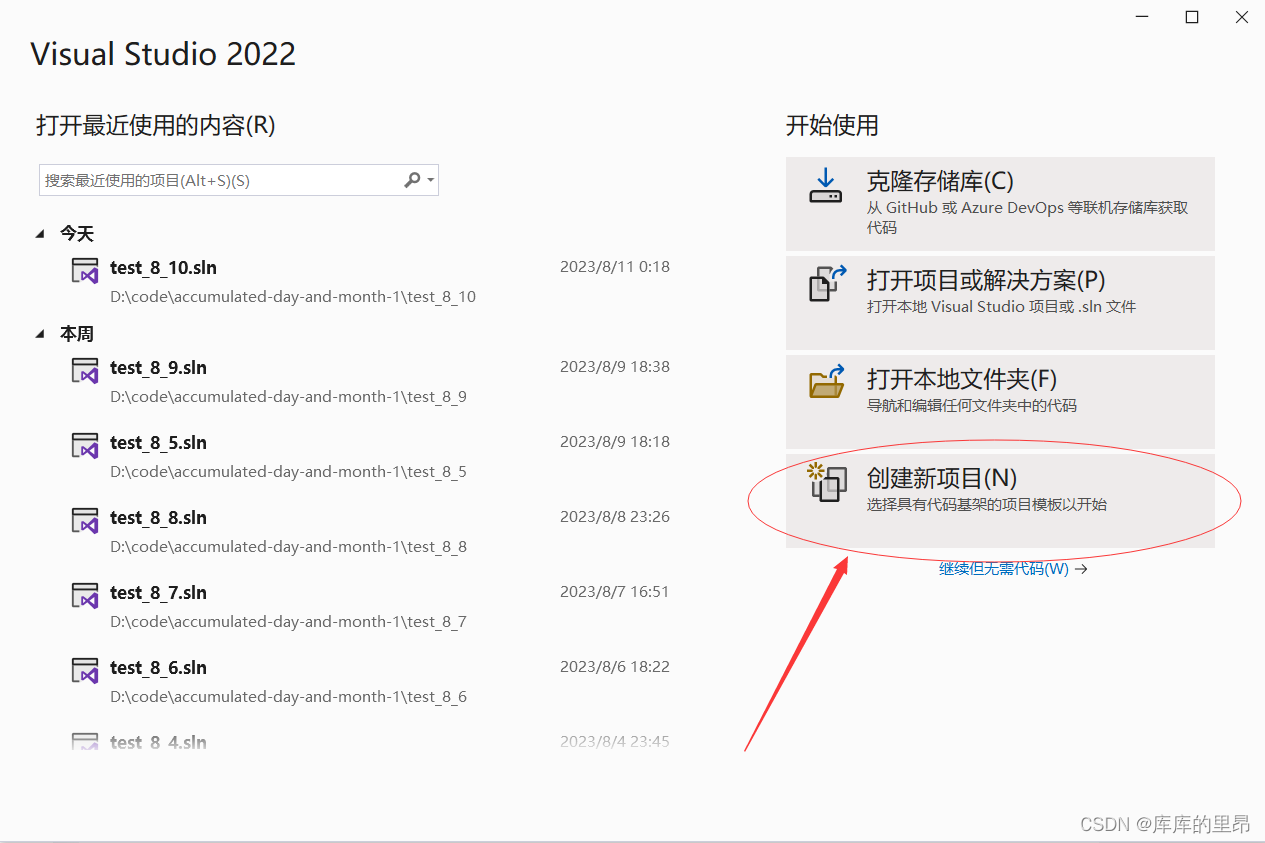Click the 导航和编辑任何文件夹中的代码 description
This screenshot has width=1265, height=843.
[x=972, y=406]
